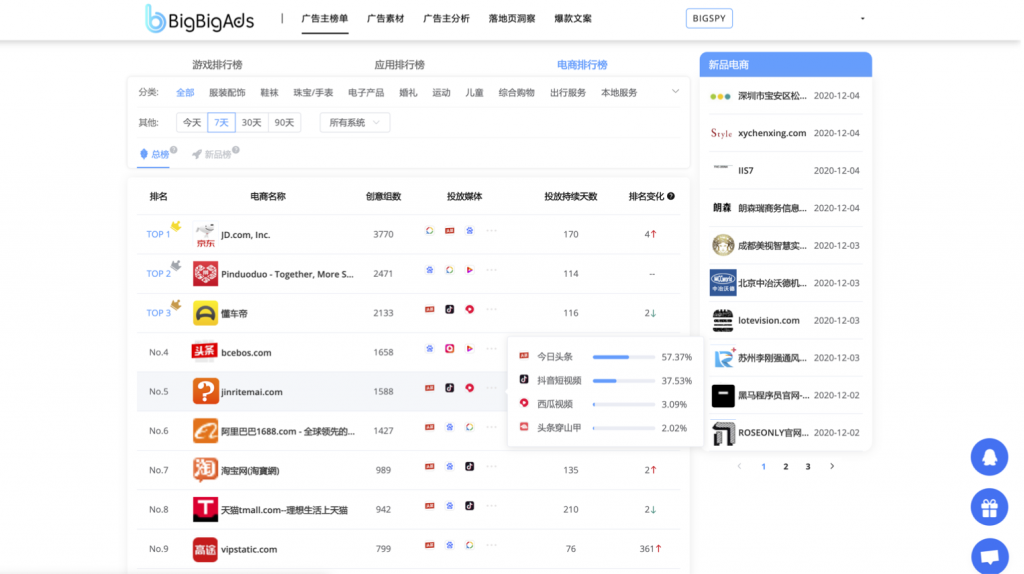This screenshot has width=1024, height=574.
Task: Go to previous page of 新品电商
Action: (x=739, y=466)
